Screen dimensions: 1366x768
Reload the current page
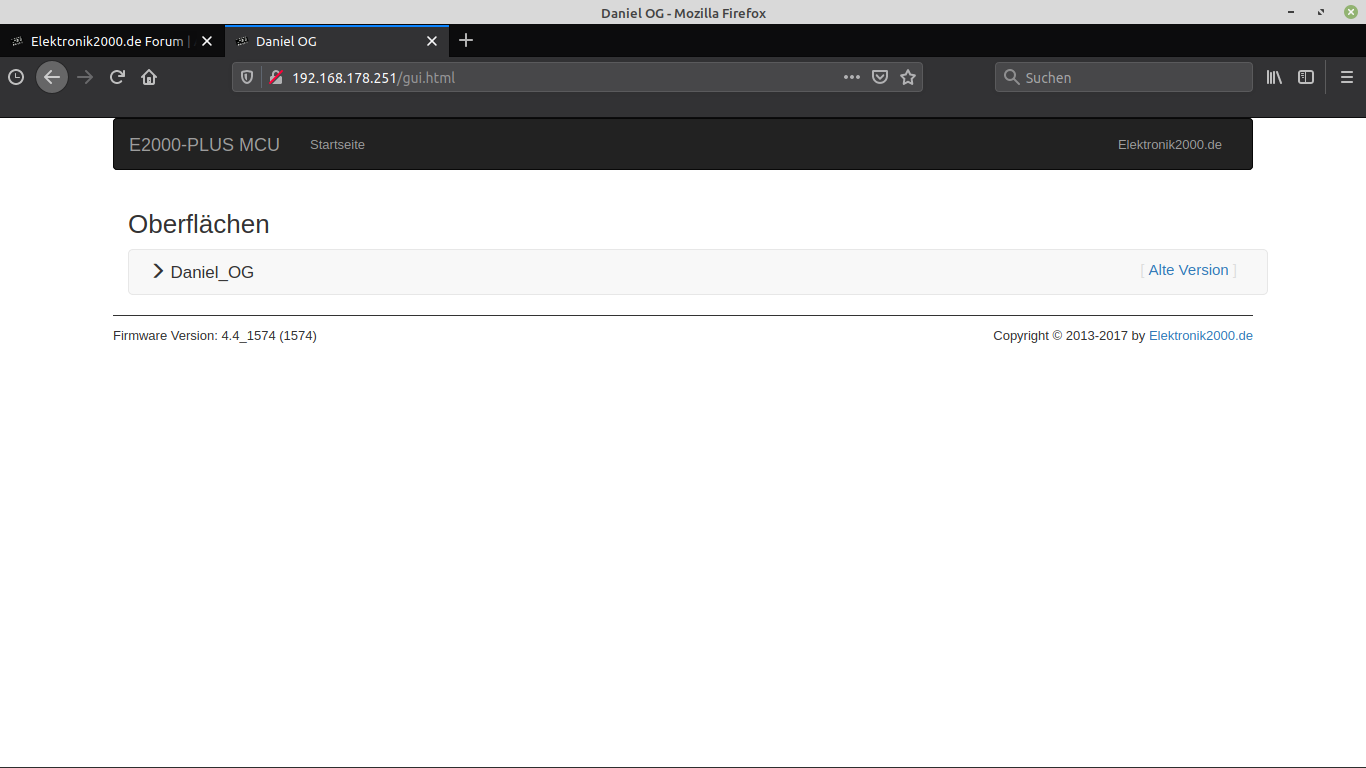117,77
